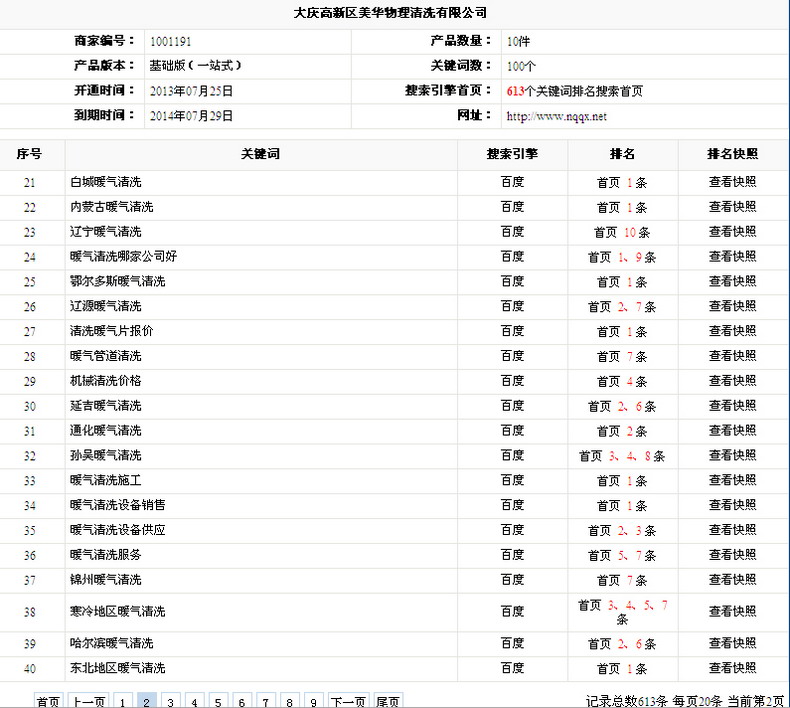
Task: Open the http://www.nqqx.net website link
Action: click(x=556, y=116)
